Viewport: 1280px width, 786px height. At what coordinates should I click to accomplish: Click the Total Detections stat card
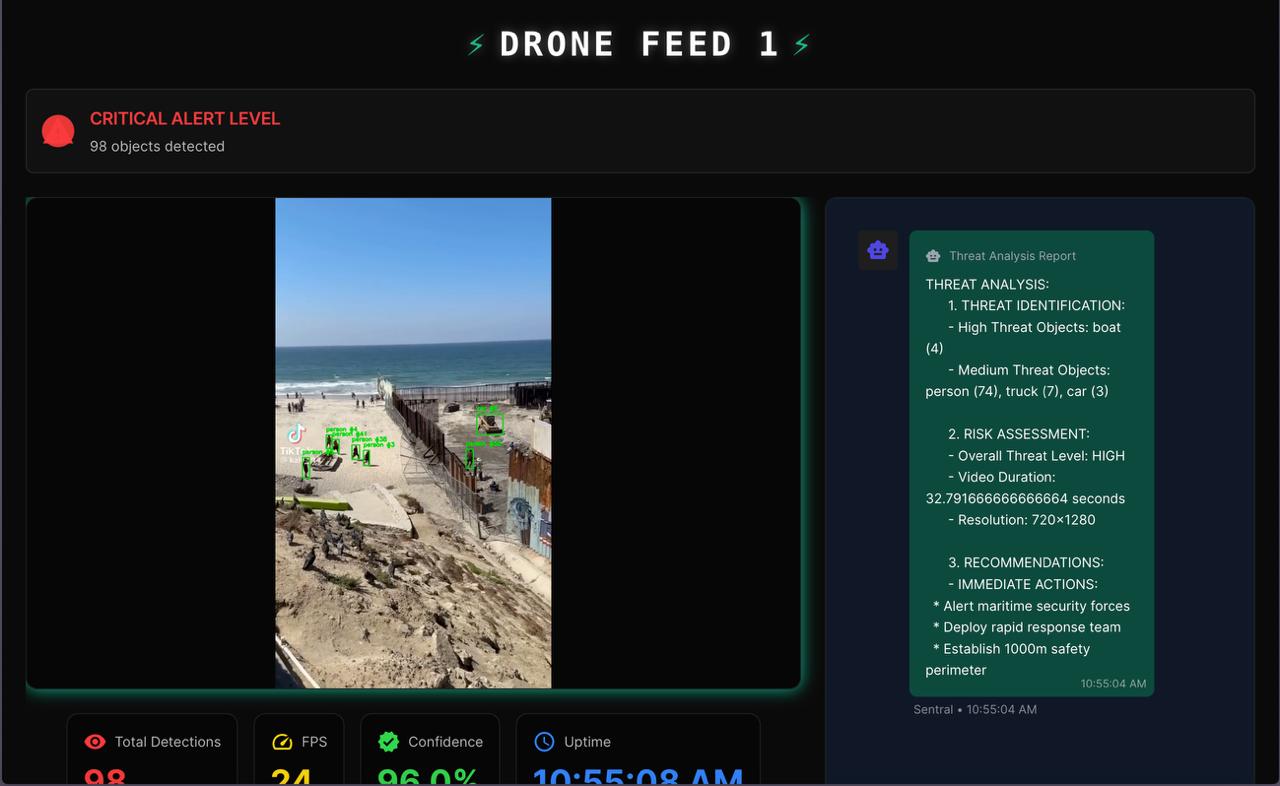pos(152,750)
